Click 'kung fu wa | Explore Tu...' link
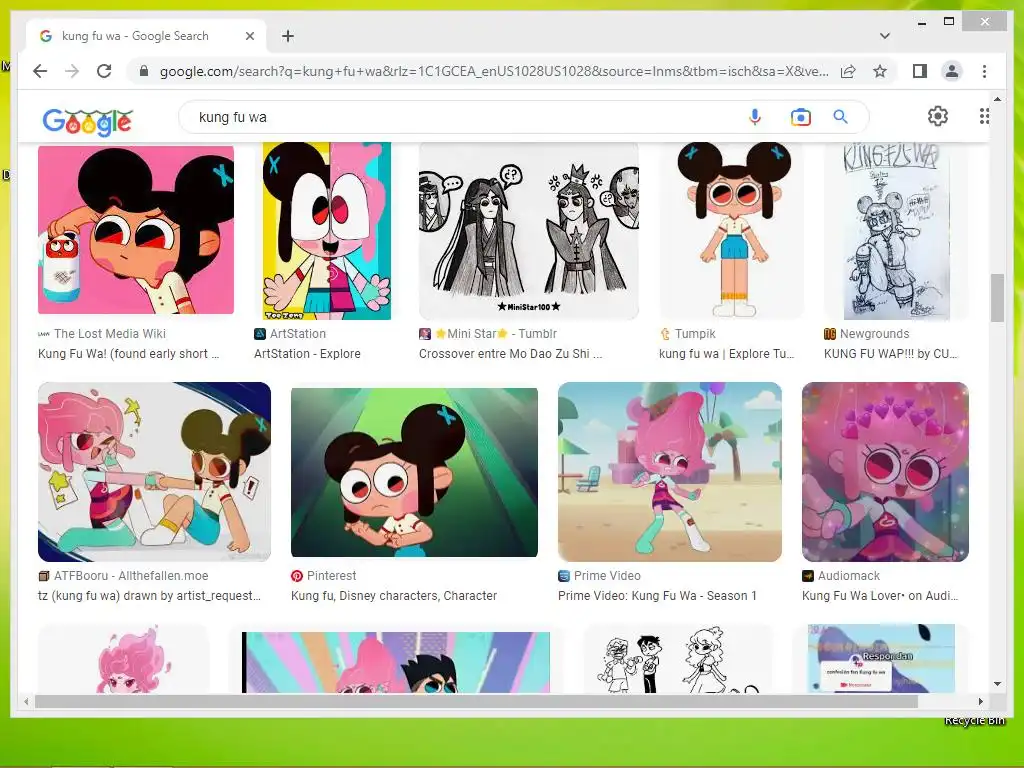The image size is (1024, 768). pyautogui.click(x=726, y=353)
